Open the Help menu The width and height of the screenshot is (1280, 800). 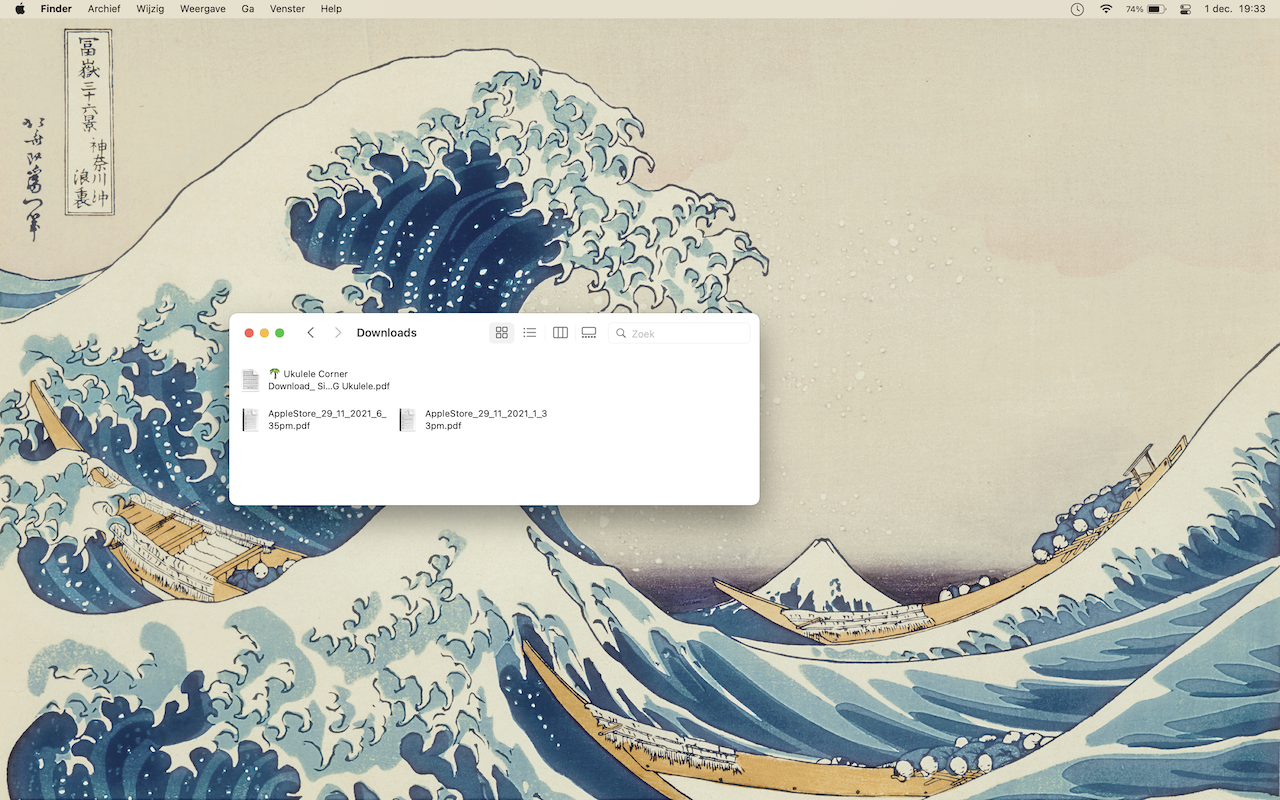331,9
